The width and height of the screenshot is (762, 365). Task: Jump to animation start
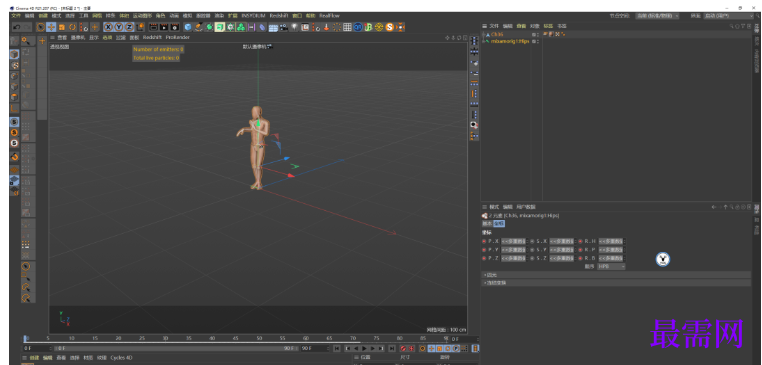(x=336, y=348)
